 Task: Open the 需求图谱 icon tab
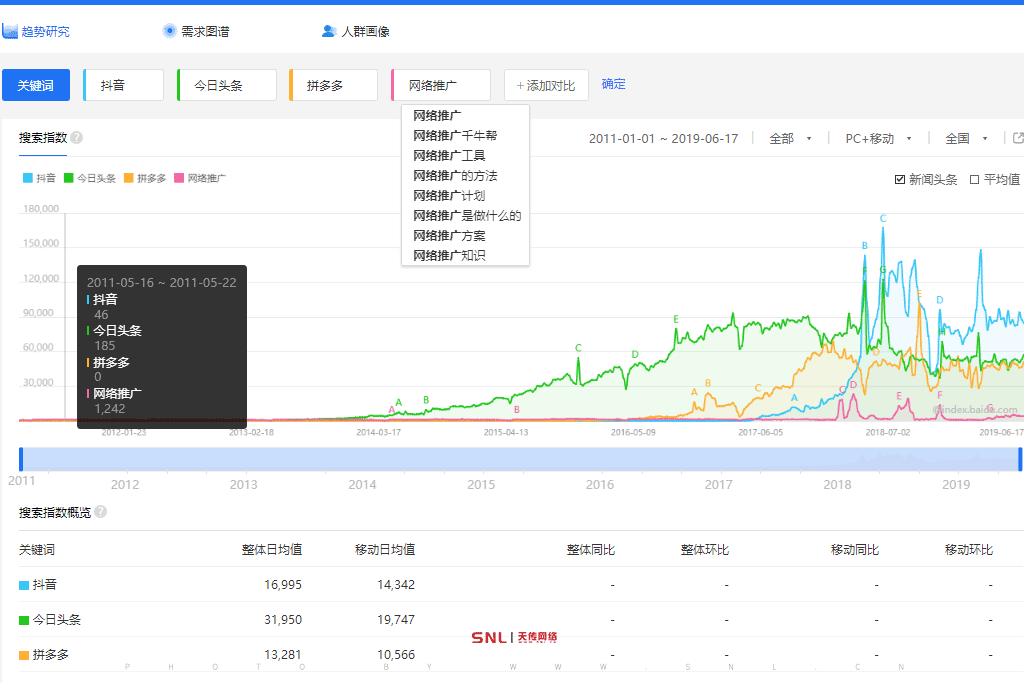(169, 31)
